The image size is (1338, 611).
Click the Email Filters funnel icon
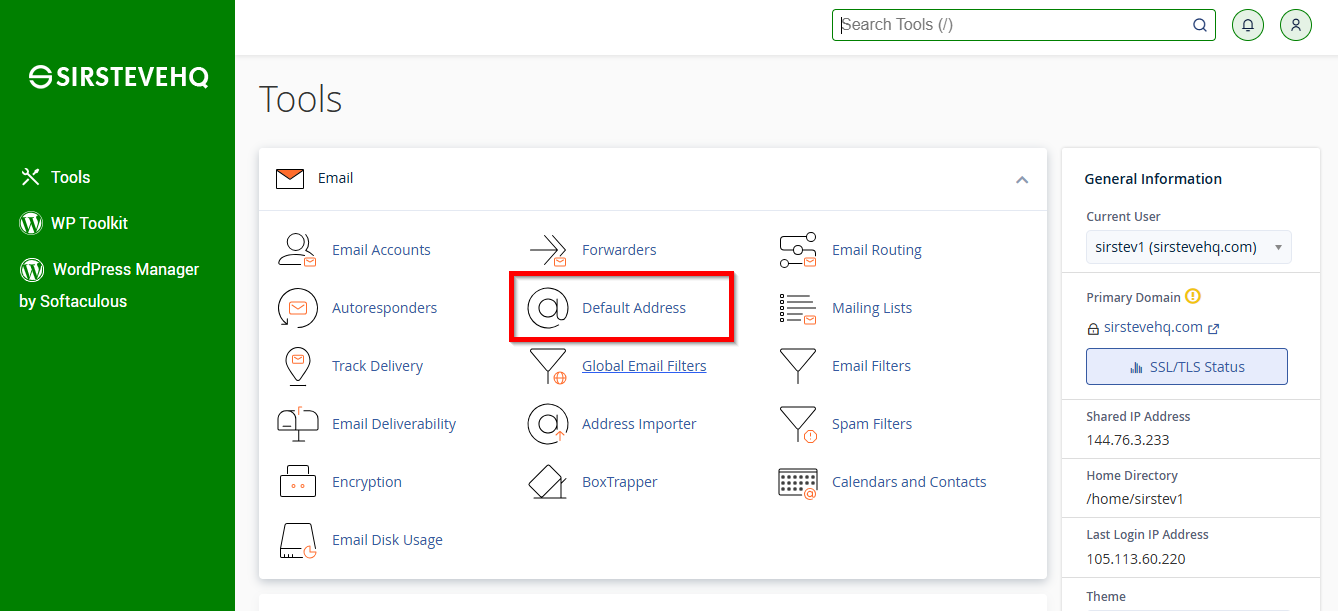click(x=798, y=366)
